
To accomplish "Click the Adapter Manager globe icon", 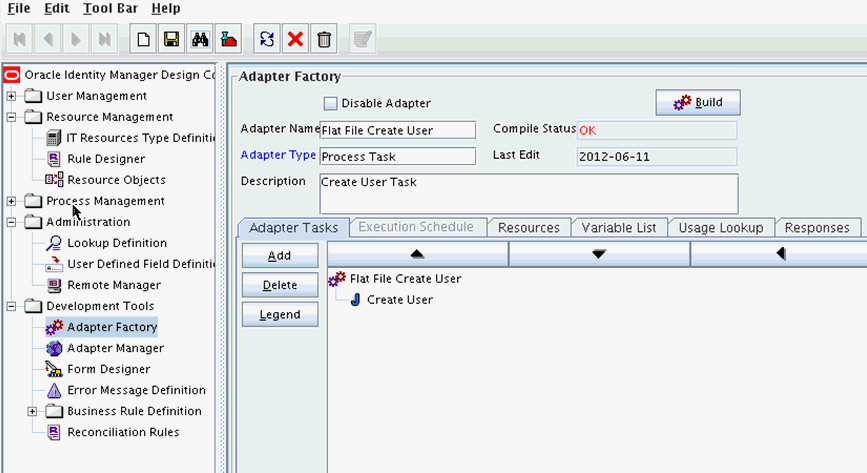I will point(54,348).
